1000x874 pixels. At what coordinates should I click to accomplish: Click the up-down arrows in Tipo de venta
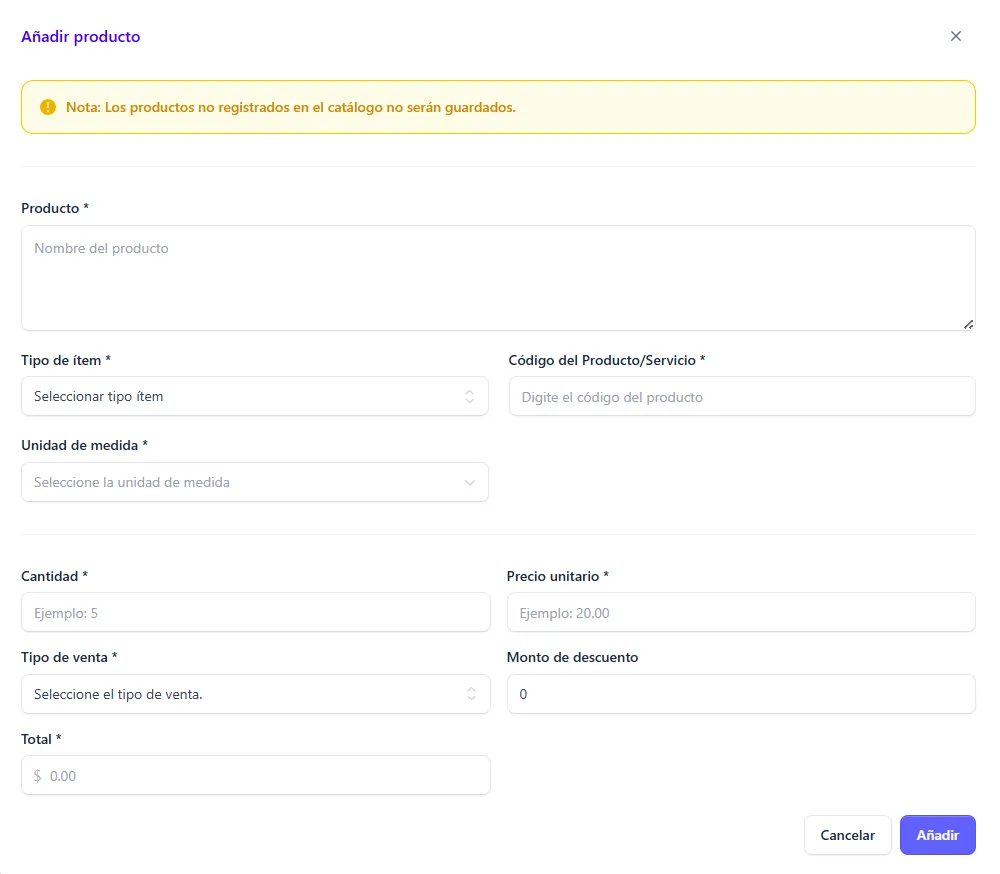[471, 694]
